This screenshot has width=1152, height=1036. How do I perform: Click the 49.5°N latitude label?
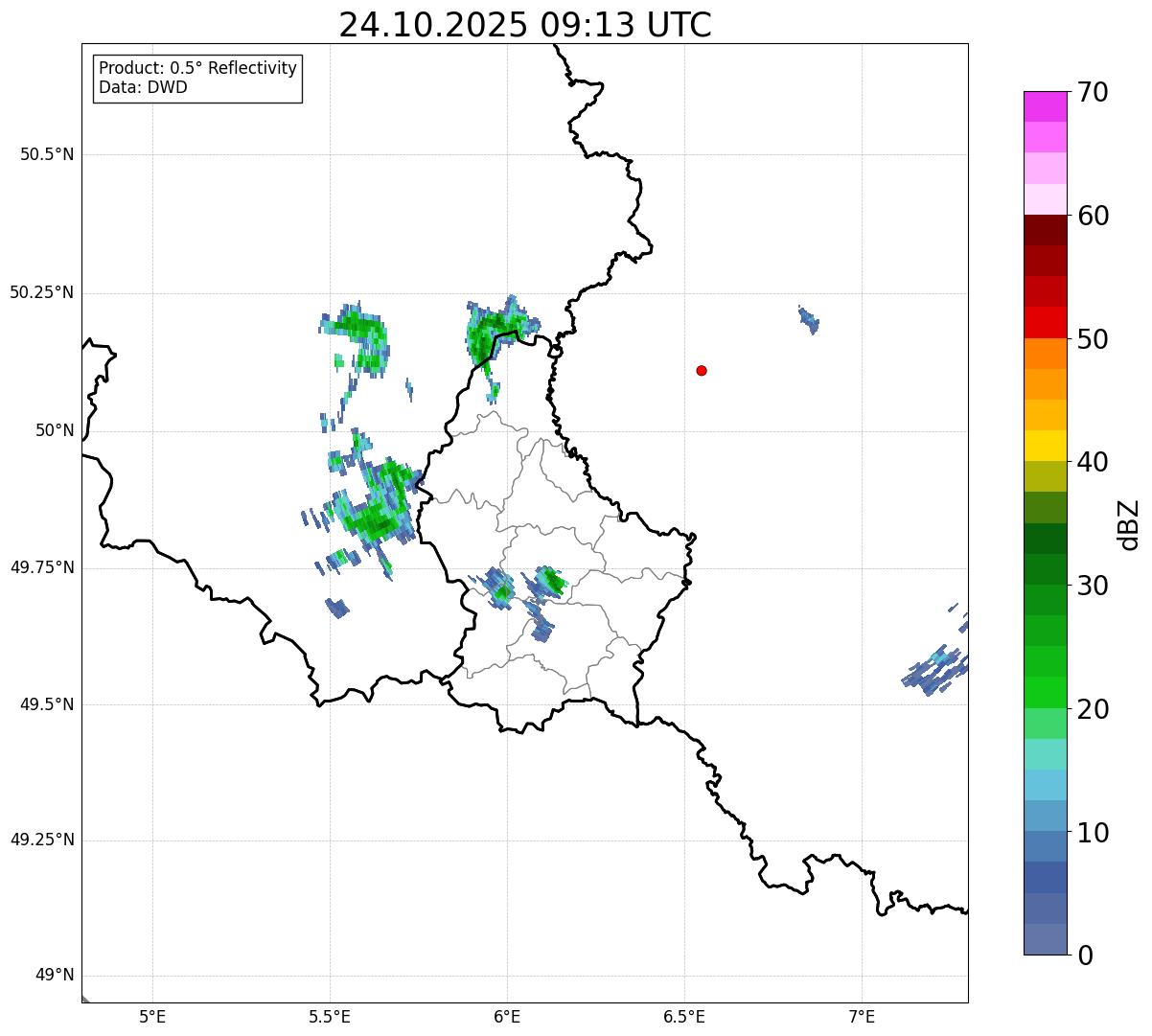(47, 704)
